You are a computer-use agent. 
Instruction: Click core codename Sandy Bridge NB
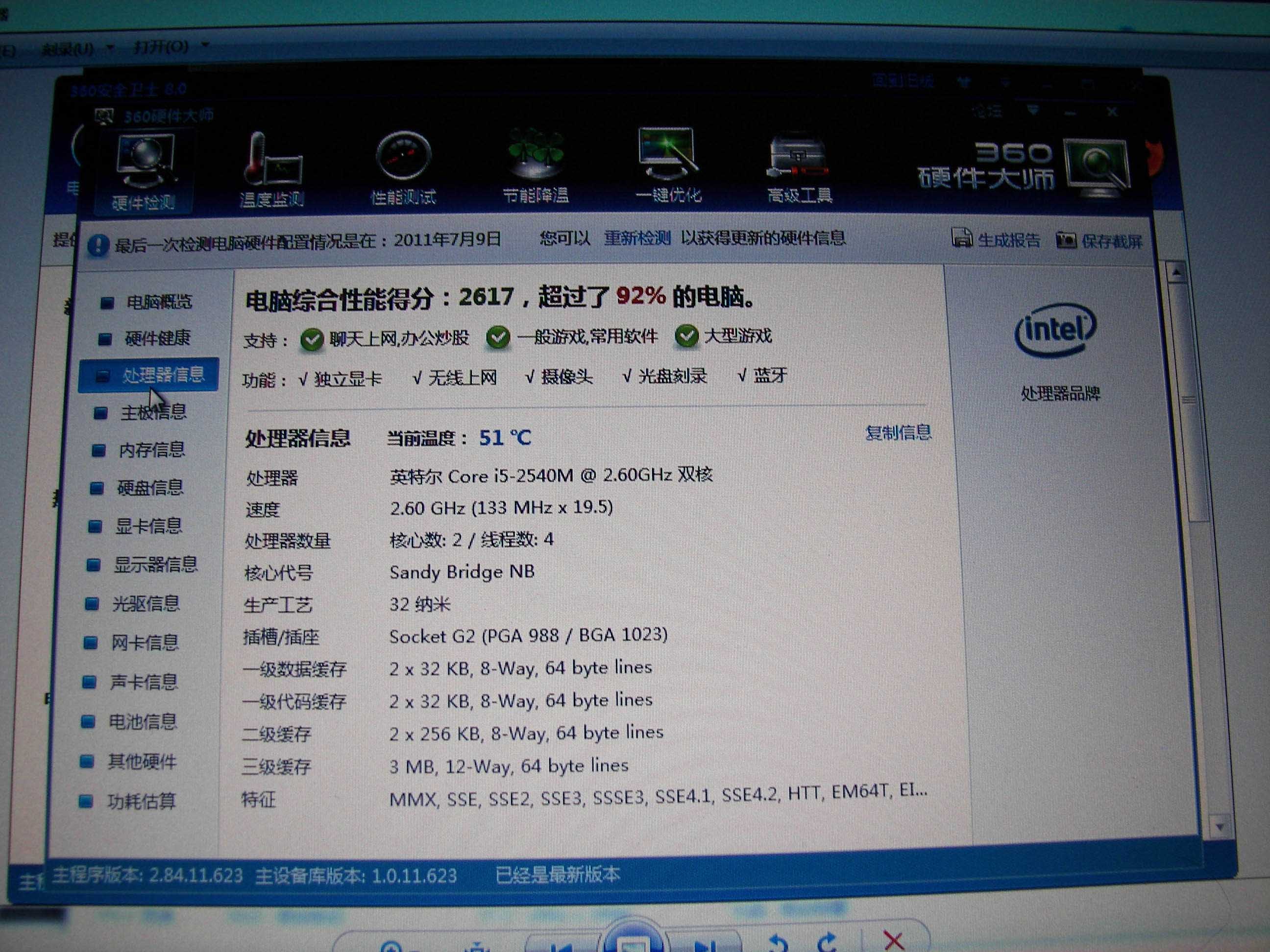462,571
